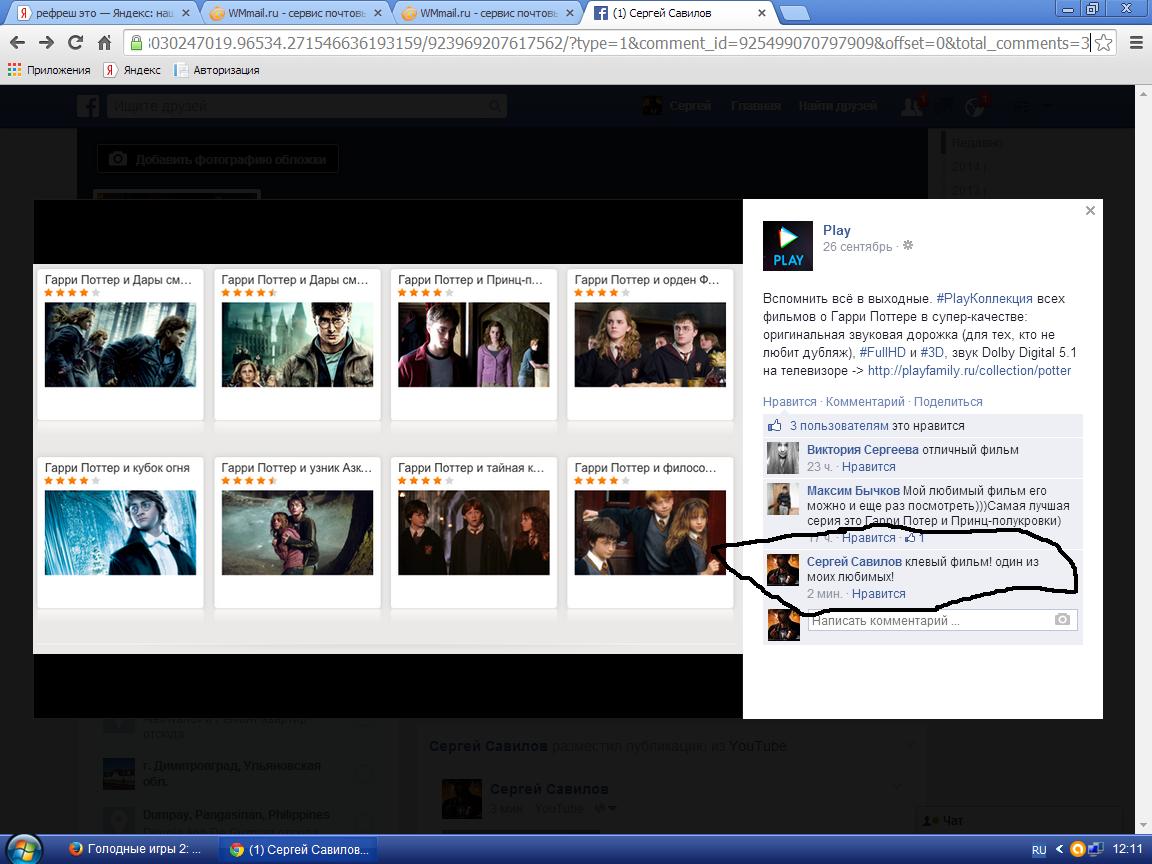Close the photo viewer overlay
This screenshot has width=1152, height=864.
coord(1090,211)
